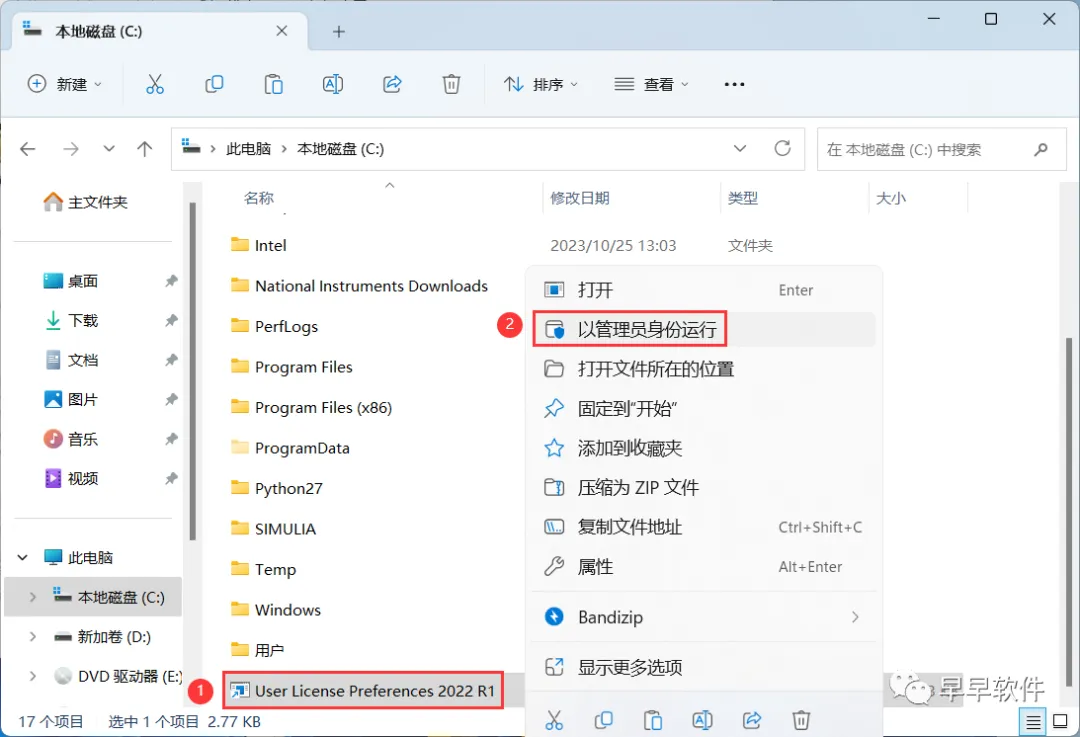The height and width of the screenshot is (737, 1080).
Task: Click the Paste icon in the top toolbar
Action: (x=273, y=84)
